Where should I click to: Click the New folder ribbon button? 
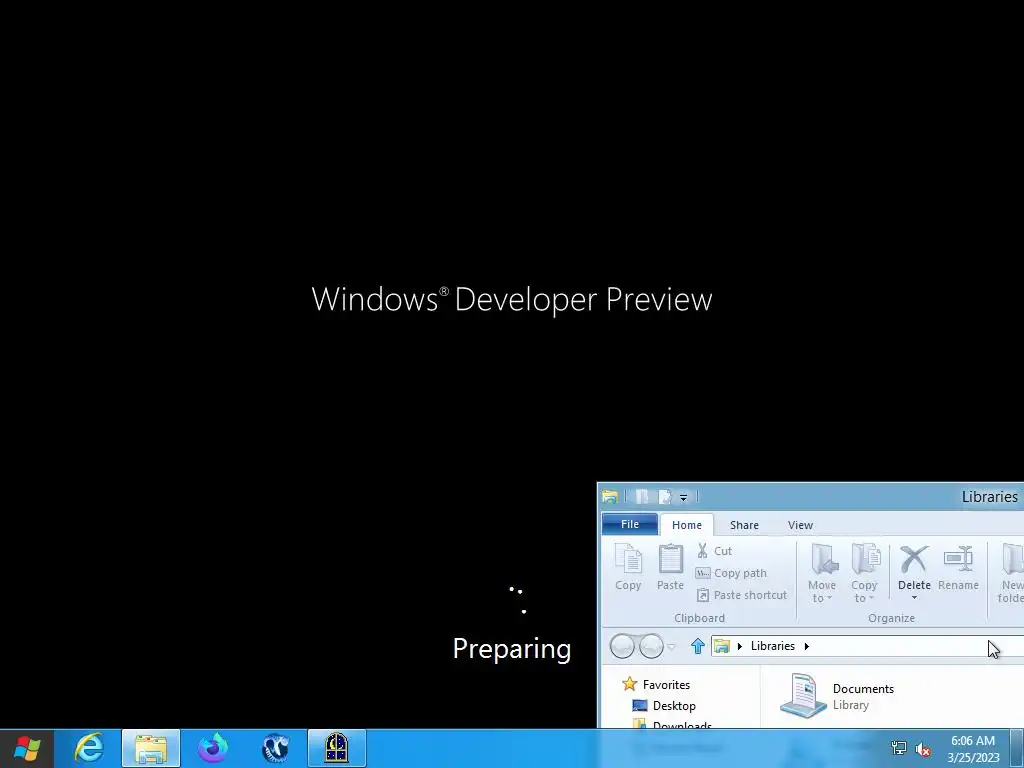coord(1010,573)
